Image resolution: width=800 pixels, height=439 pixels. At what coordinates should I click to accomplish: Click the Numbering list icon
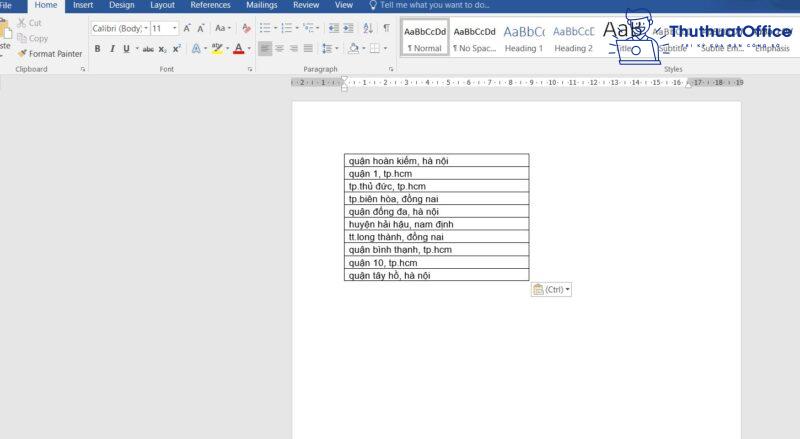click(x=287, y=28)
